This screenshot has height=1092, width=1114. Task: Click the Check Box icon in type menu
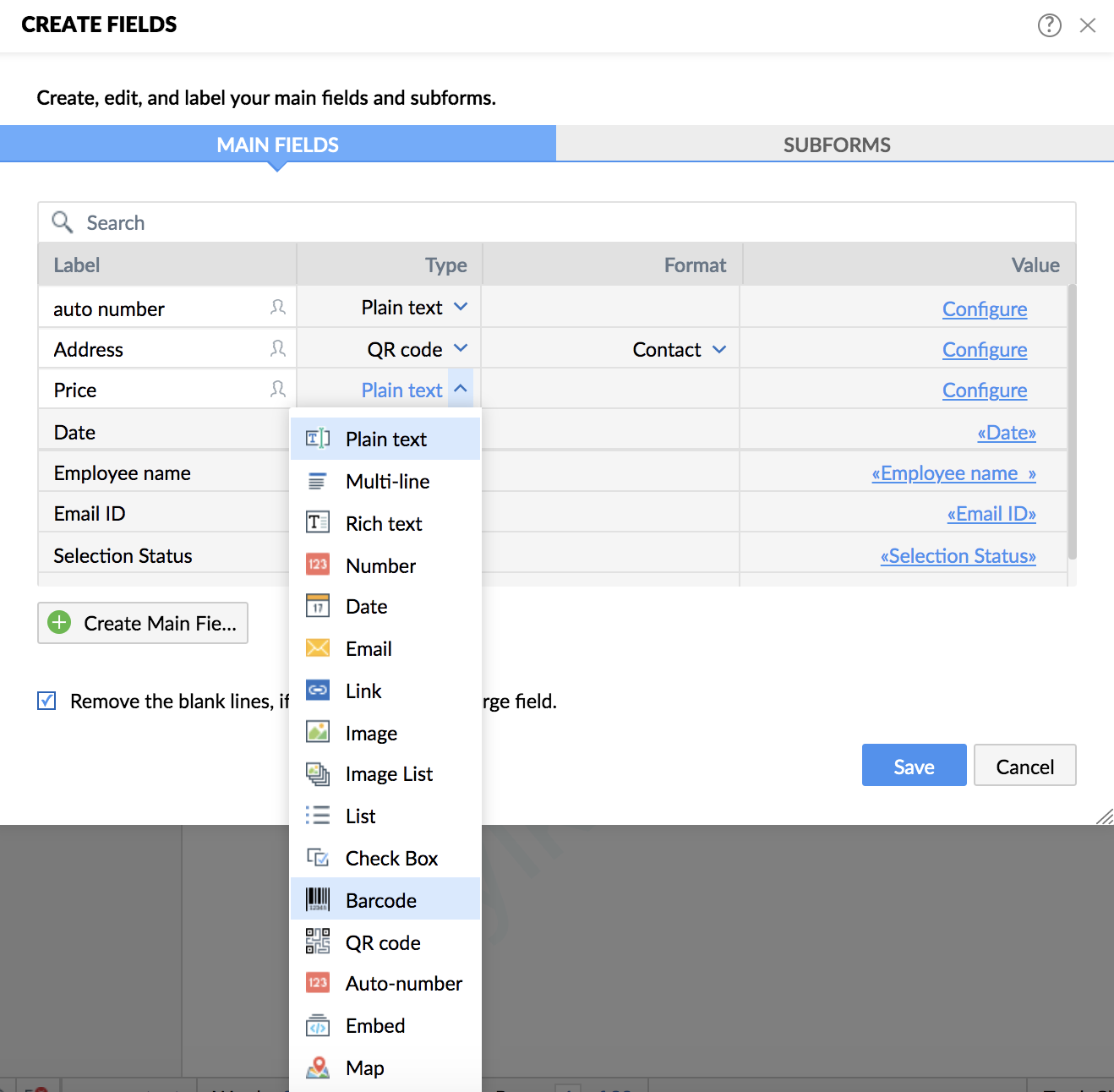coord(318,858)
